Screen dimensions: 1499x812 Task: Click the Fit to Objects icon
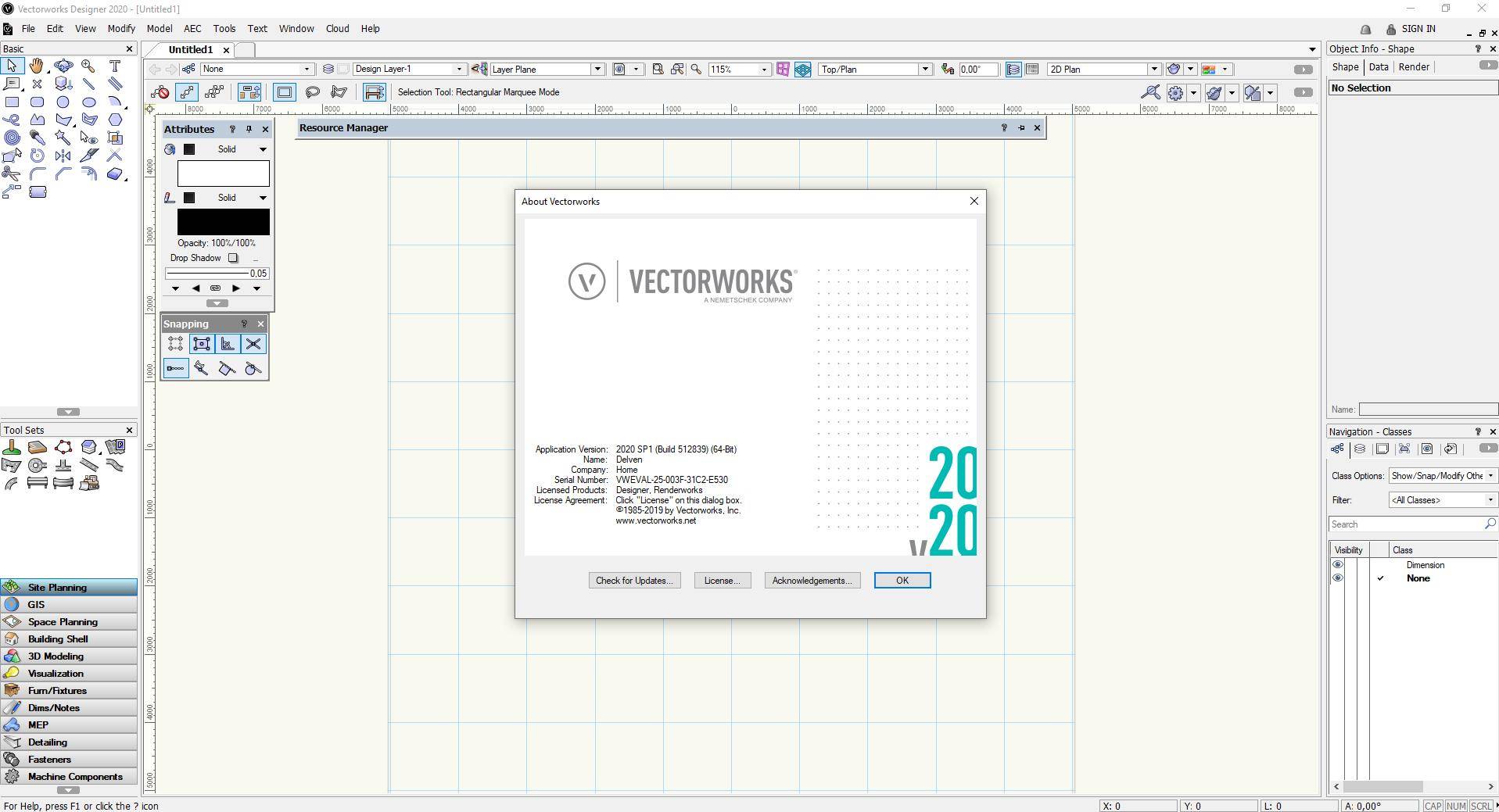[x=677, y=69]
